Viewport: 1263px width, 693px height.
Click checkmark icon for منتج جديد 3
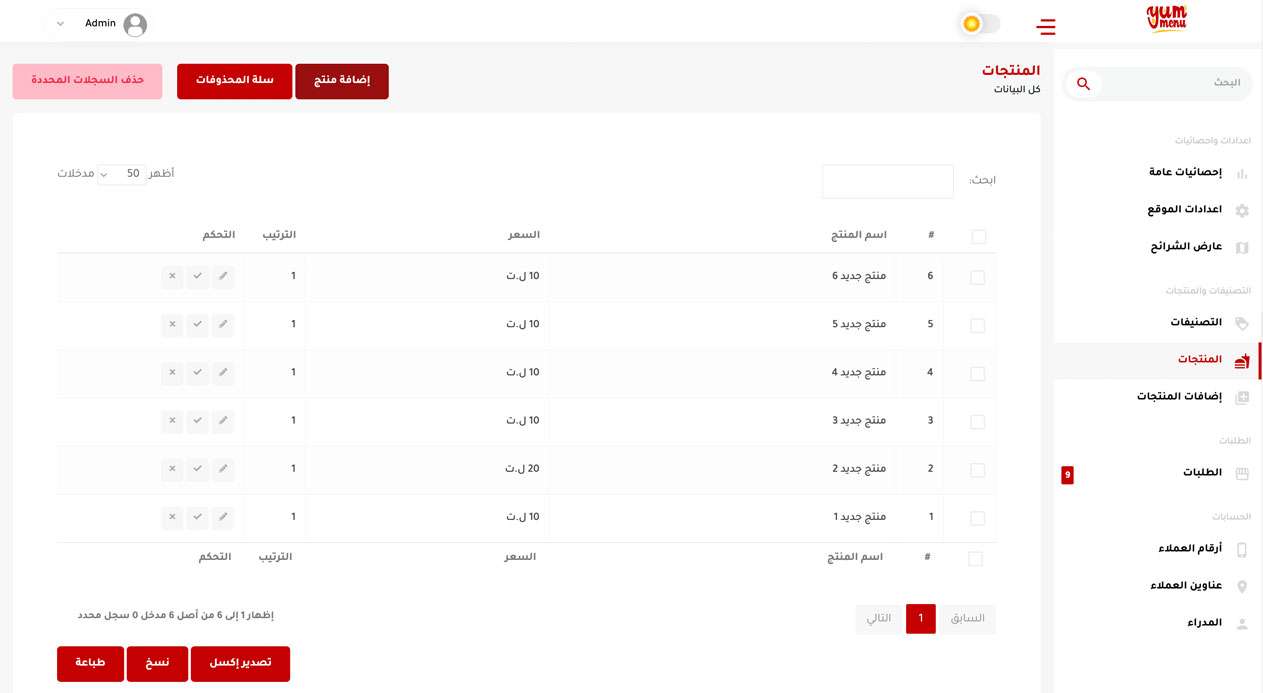[198, 421]
